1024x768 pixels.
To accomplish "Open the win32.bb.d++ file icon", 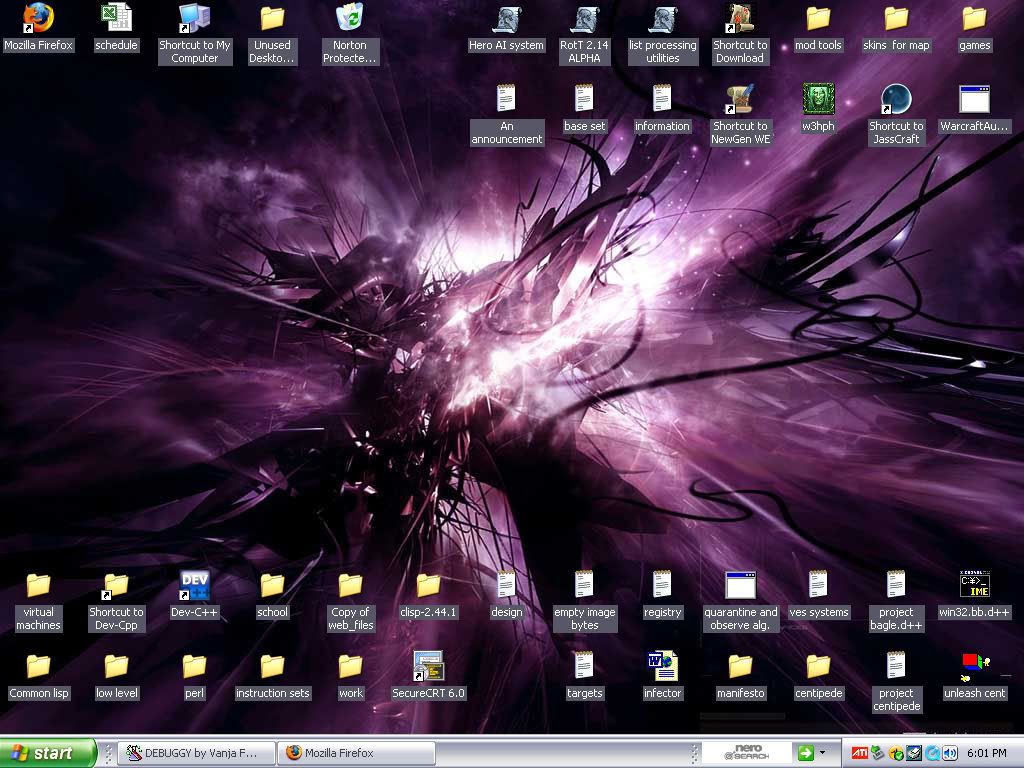I will pyautogui.click(x=974, y=585).
